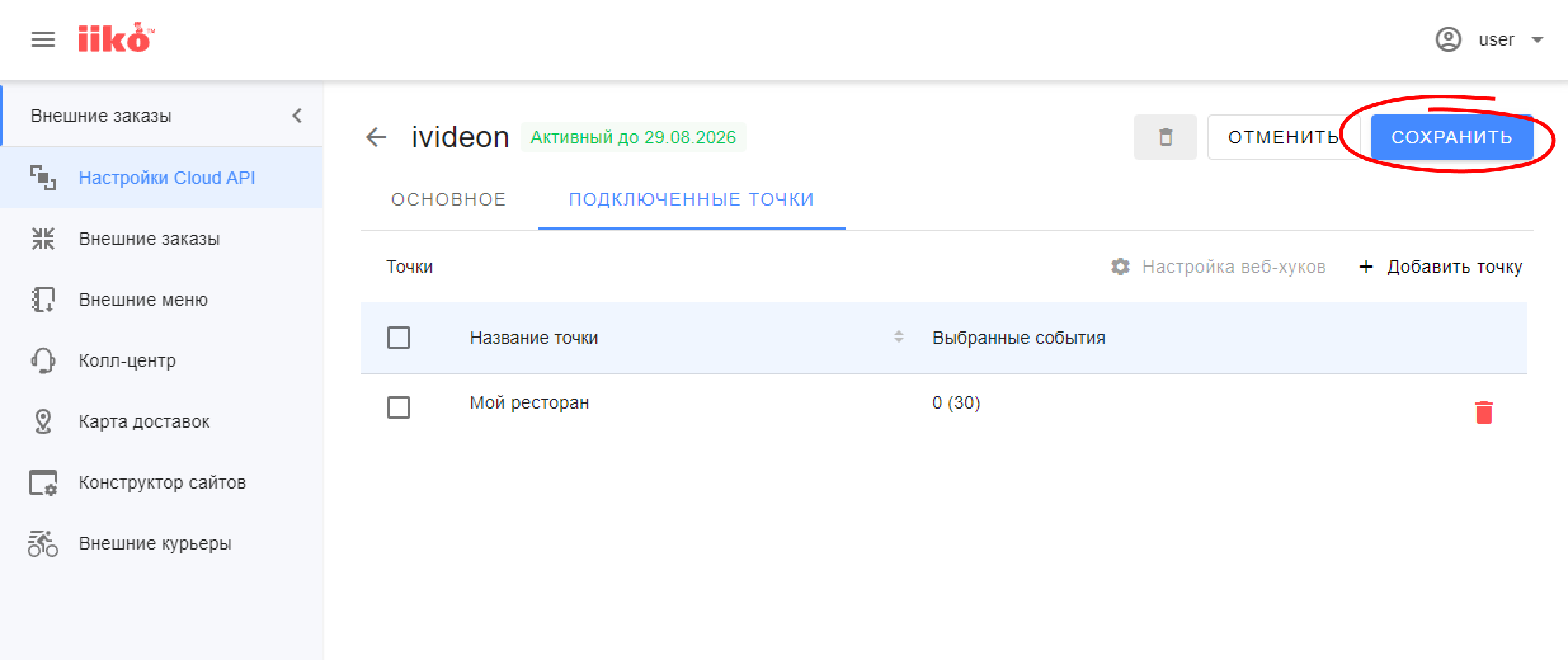The width and height of the screenshot is (1568, 660).
Task: Click the gray trash icon beside Отменить
Action: coord(1165,137)
